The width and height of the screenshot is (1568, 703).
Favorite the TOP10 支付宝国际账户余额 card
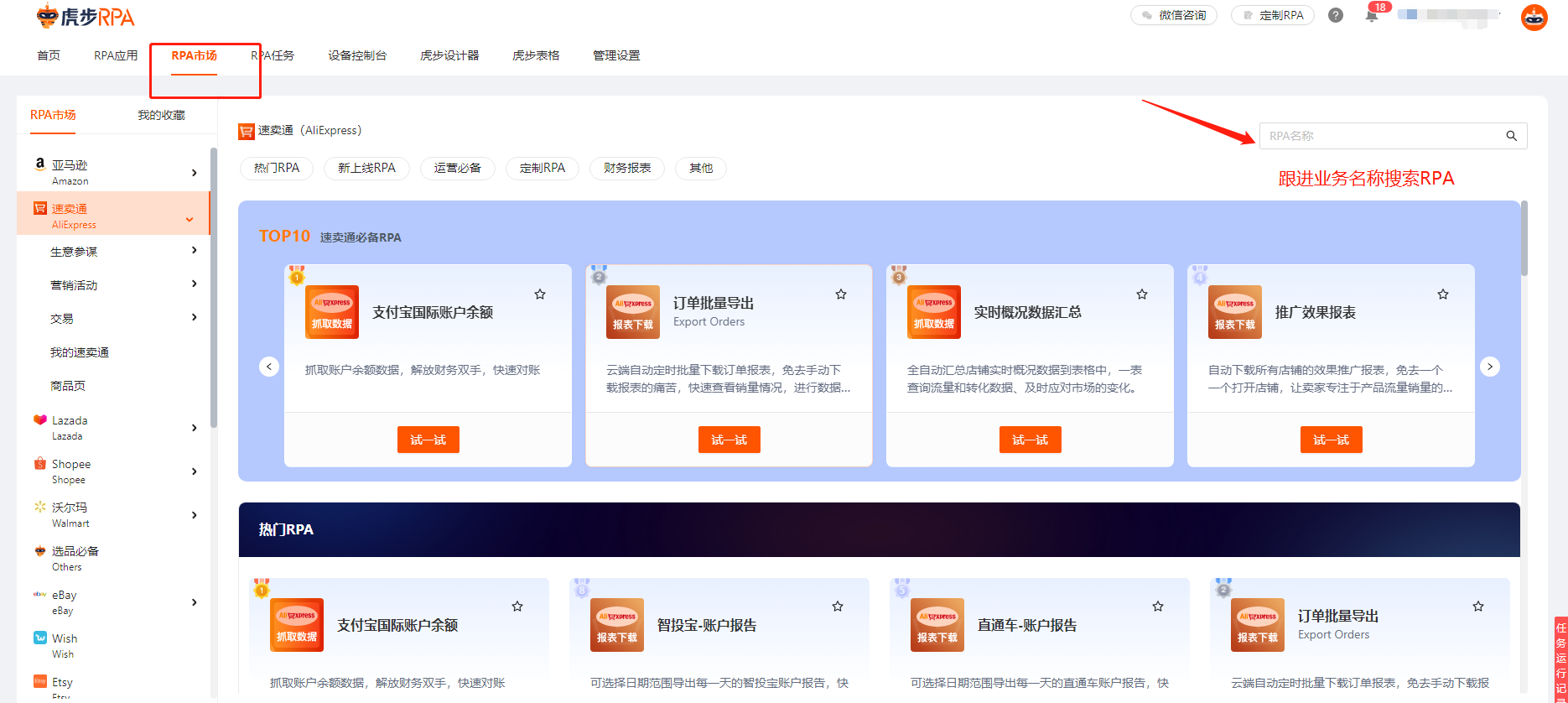coord(540,294)
